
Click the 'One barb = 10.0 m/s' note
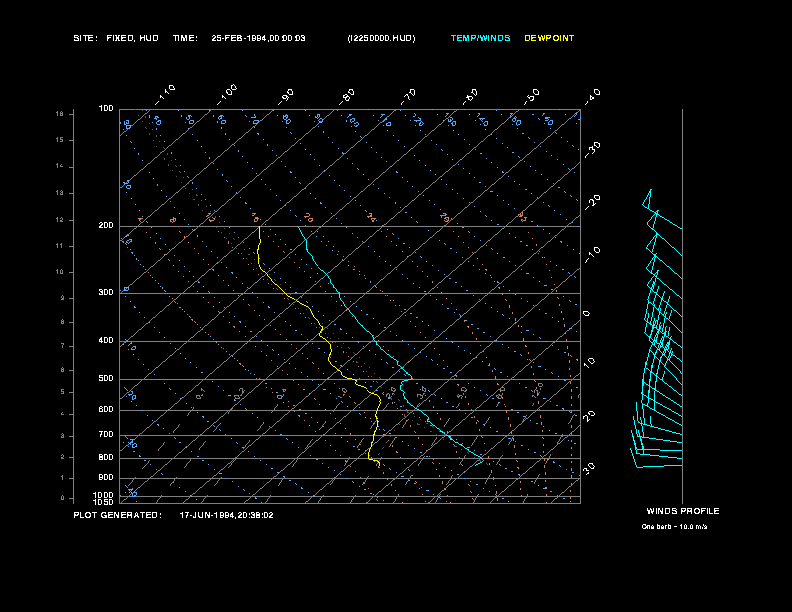pyautogui.click(x=674, y=527)
